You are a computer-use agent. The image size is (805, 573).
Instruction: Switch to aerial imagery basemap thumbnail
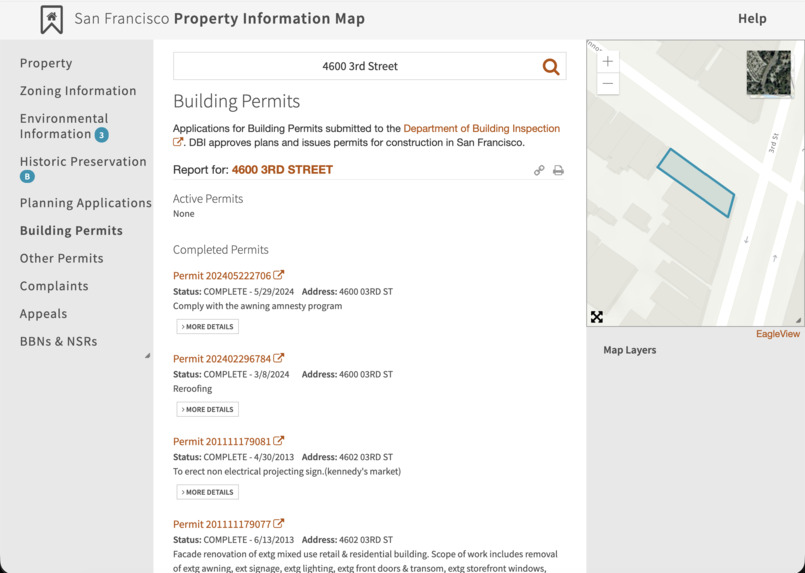[x=769, y=72]
